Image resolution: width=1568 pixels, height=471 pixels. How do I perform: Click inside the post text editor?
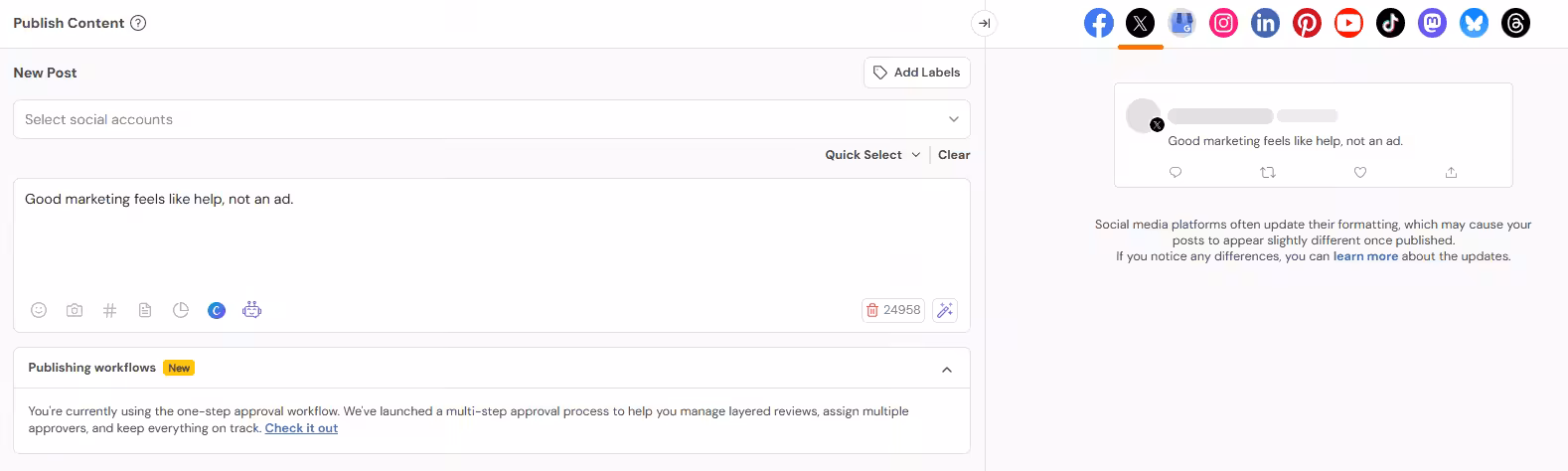(492, 238)
